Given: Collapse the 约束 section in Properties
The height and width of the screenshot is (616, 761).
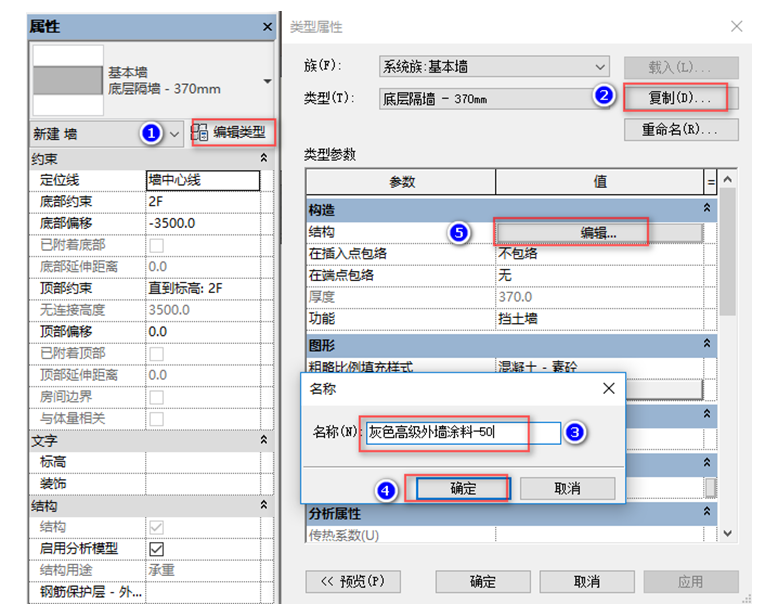Looking at the screenshot, I should (x=264, y=158).
